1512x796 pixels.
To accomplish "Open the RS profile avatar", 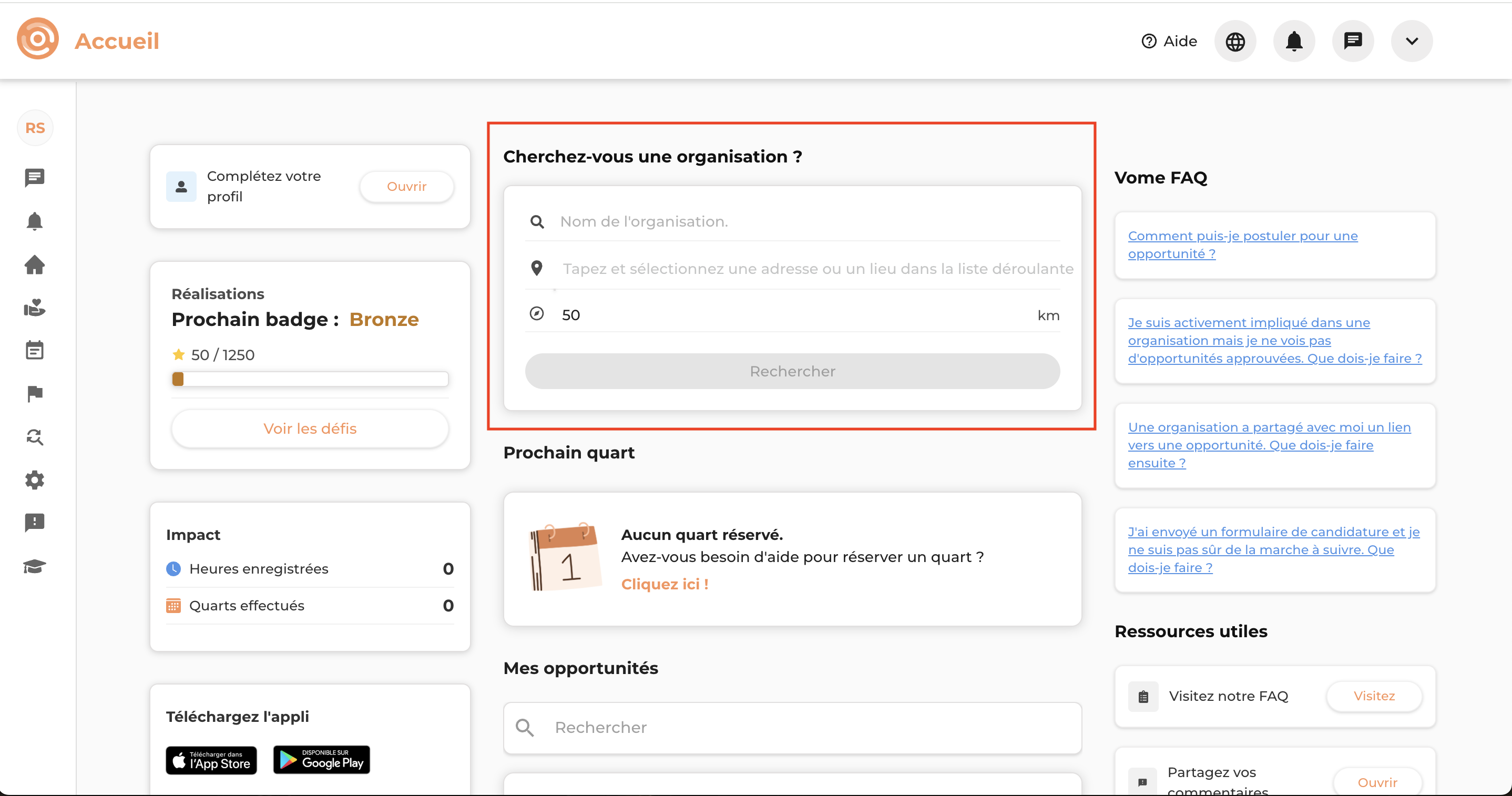I will (x=35, y=128).
